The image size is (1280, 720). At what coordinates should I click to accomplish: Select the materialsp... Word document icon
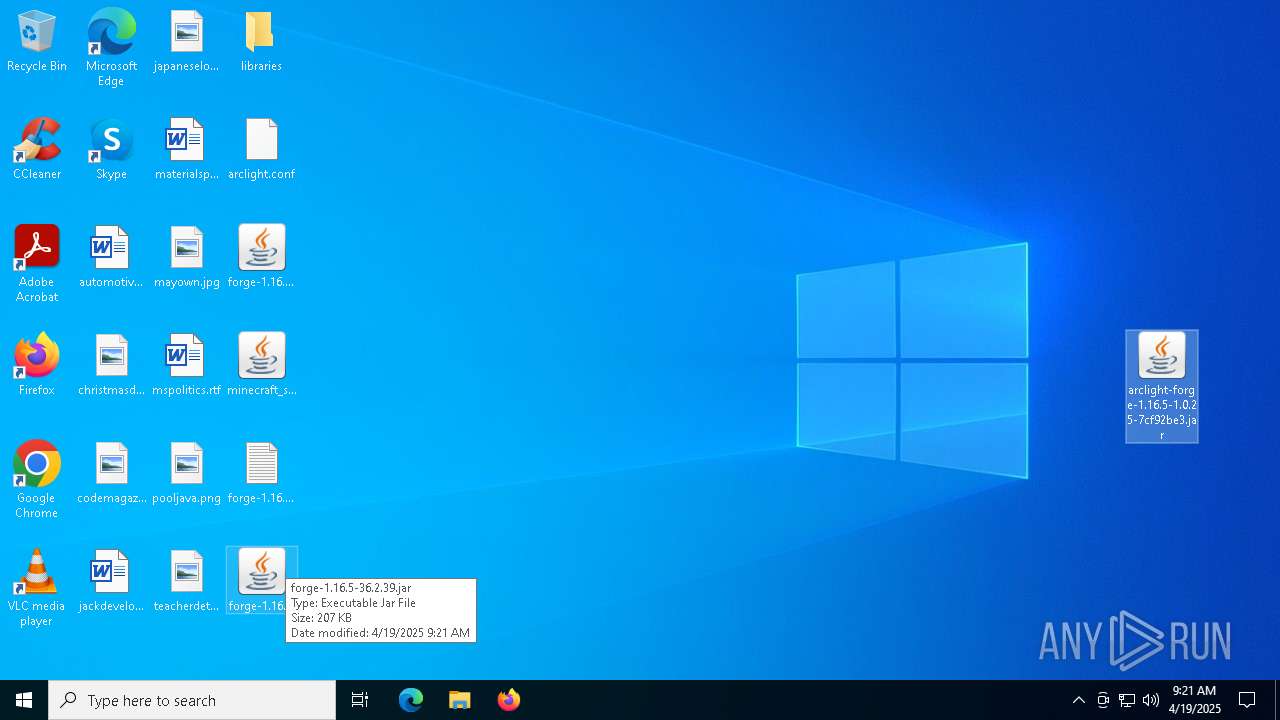click(x=186, y=150)
